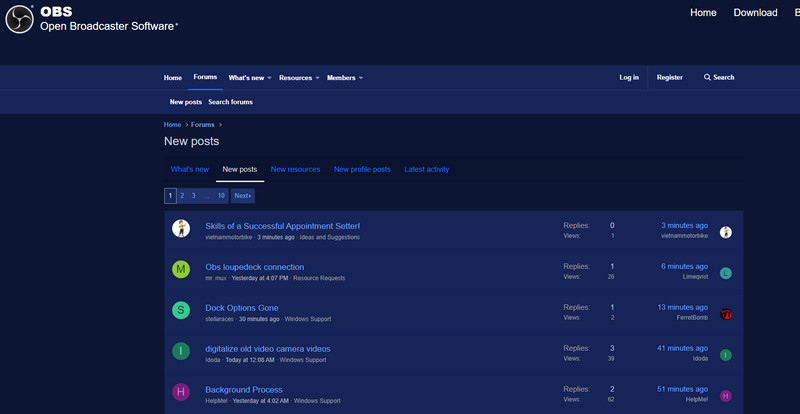
Task: Click HelpMe!'s small last-poster avatar
Action: [726, 396]
